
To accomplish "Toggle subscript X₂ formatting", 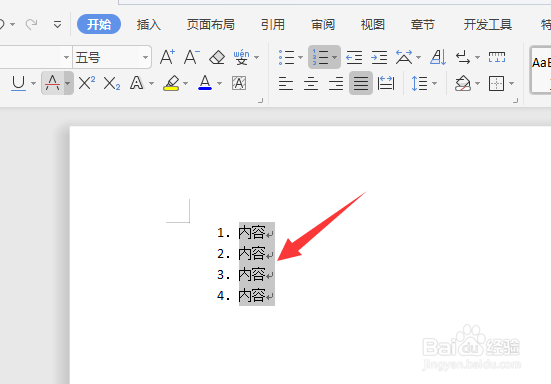I will [x=112, y=84].
